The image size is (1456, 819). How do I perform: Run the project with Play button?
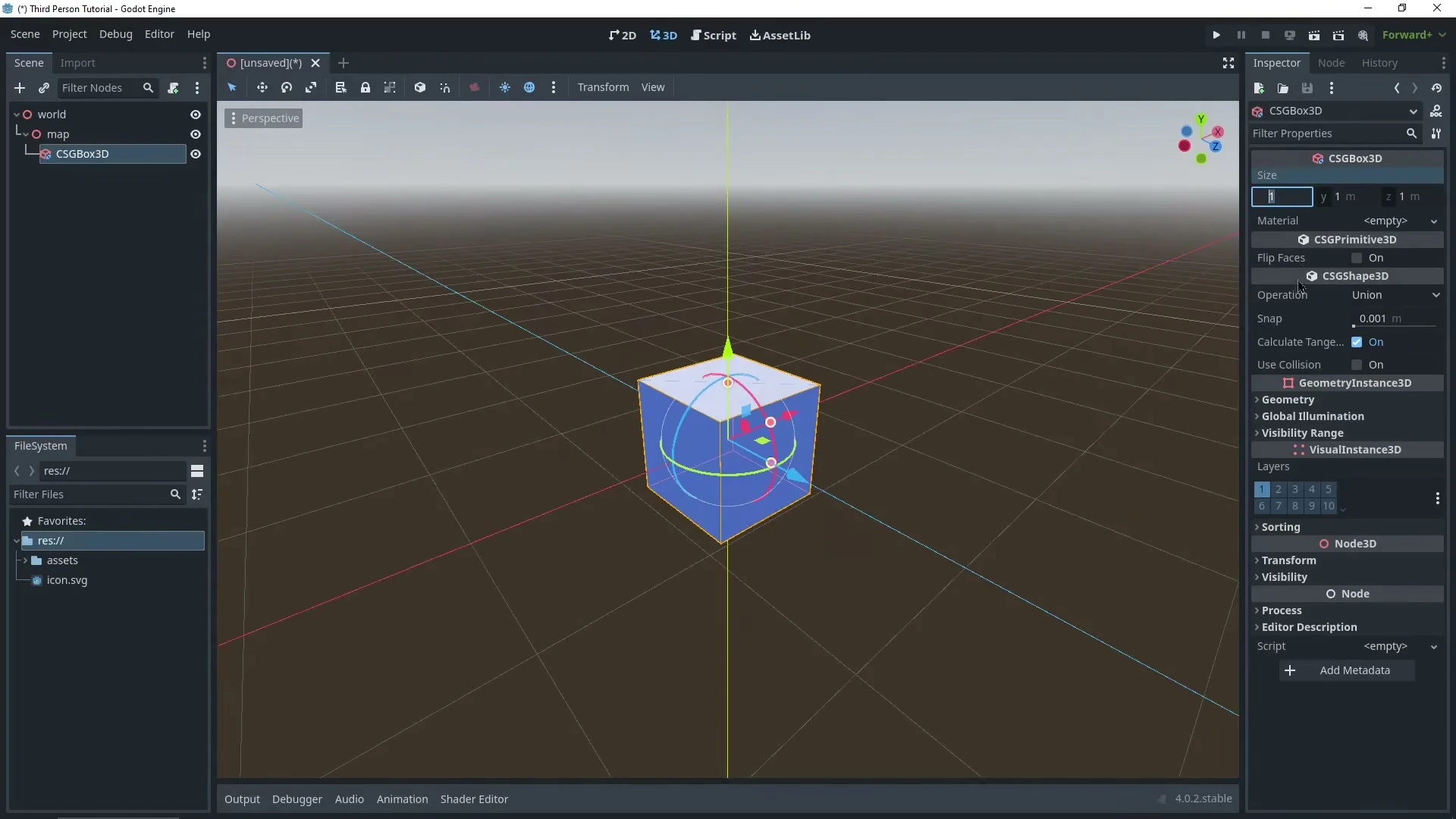(1216, 35)
